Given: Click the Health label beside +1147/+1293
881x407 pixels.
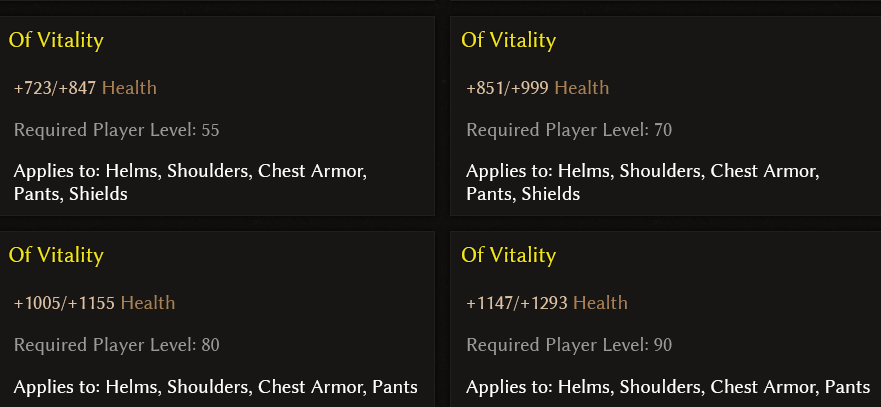Looking at the screenshot, I should 600,304.
